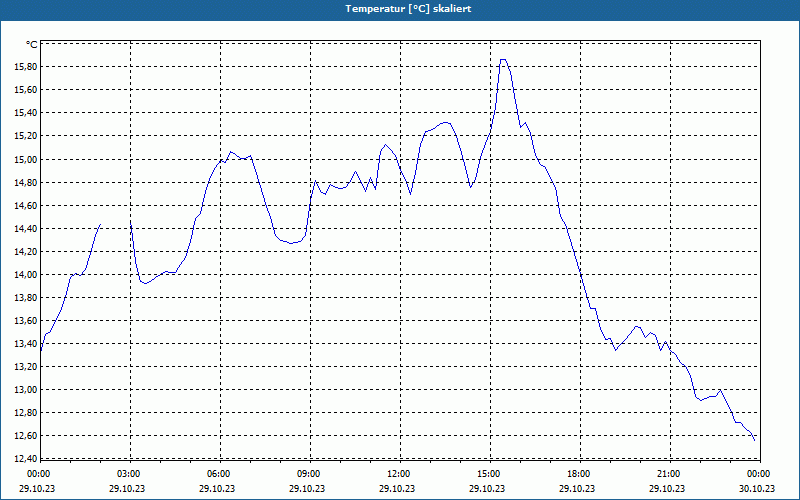800x500 pixels.
Task: Click the 15,20 y-axis value
Action: pyautogui.click(x=25, y=136)
